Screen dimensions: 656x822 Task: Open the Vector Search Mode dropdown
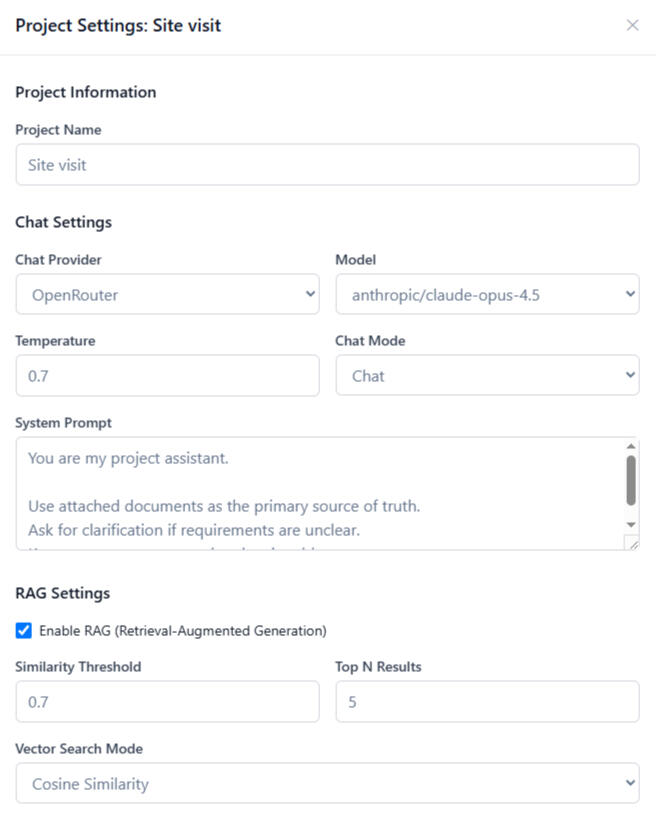click(327, 783)
